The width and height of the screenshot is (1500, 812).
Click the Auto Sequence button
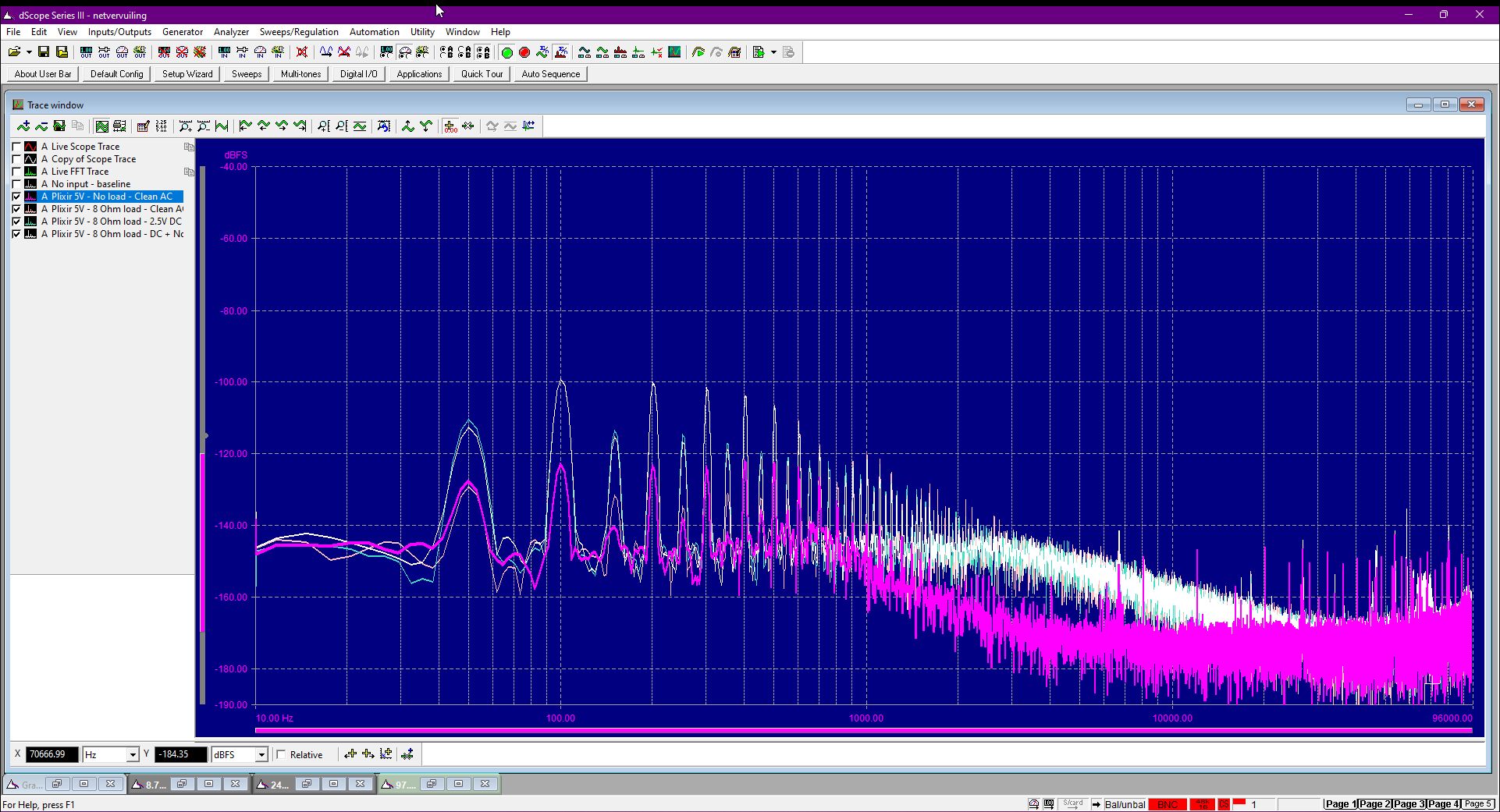(x=551, y=74)
